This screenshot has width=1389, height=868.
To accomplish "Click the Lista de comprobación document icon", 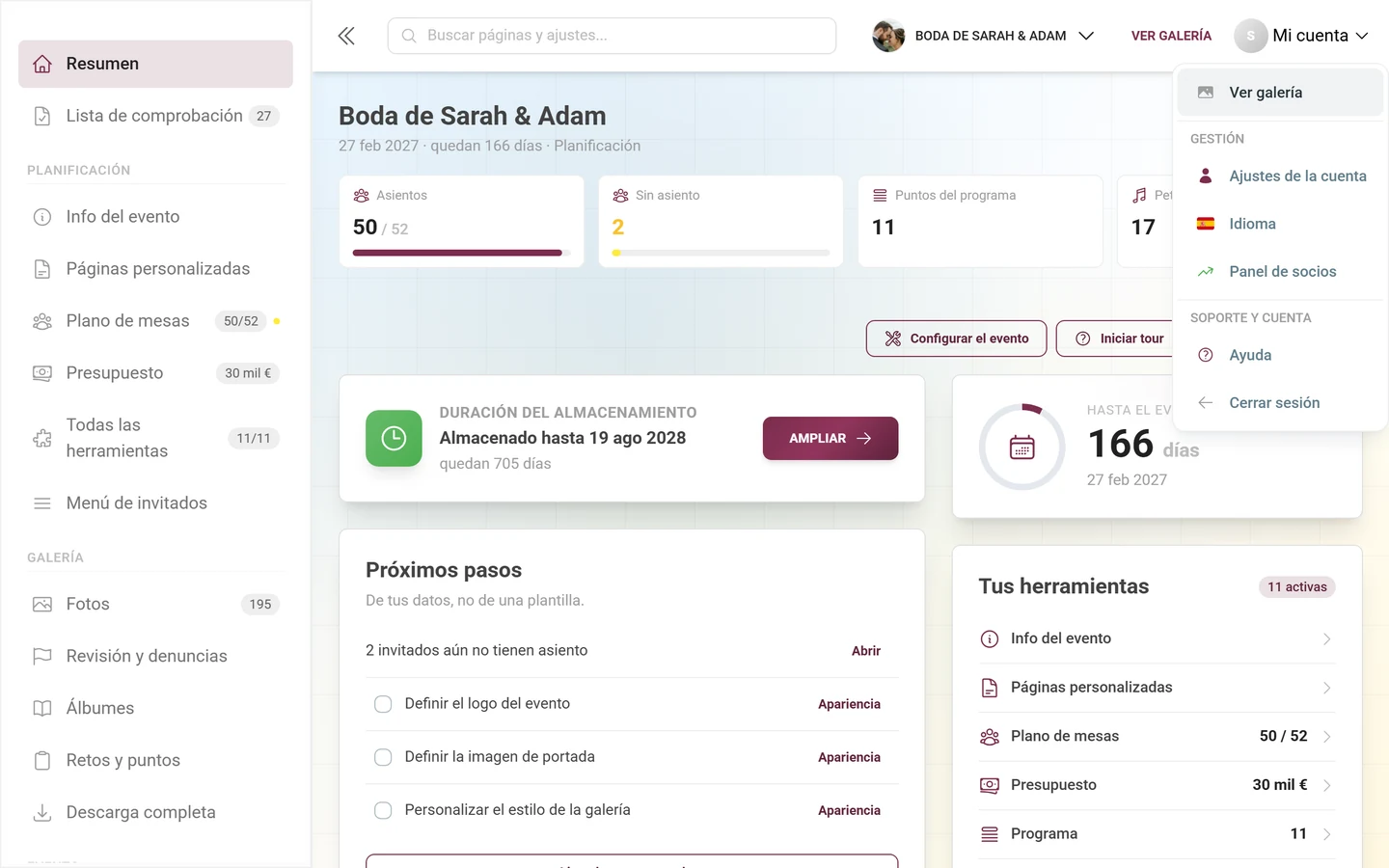I will pos(42,116).
